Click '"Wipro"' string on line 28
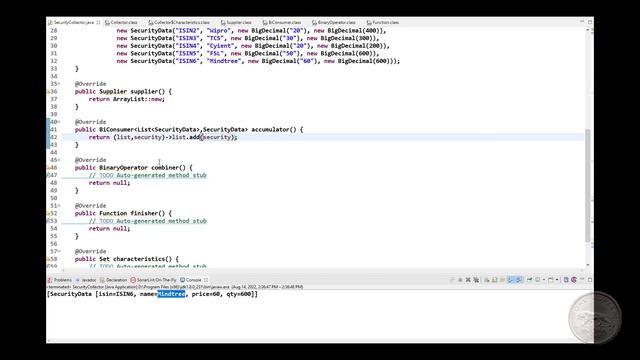Screen dimensions: 640x360 pos(218,31)
